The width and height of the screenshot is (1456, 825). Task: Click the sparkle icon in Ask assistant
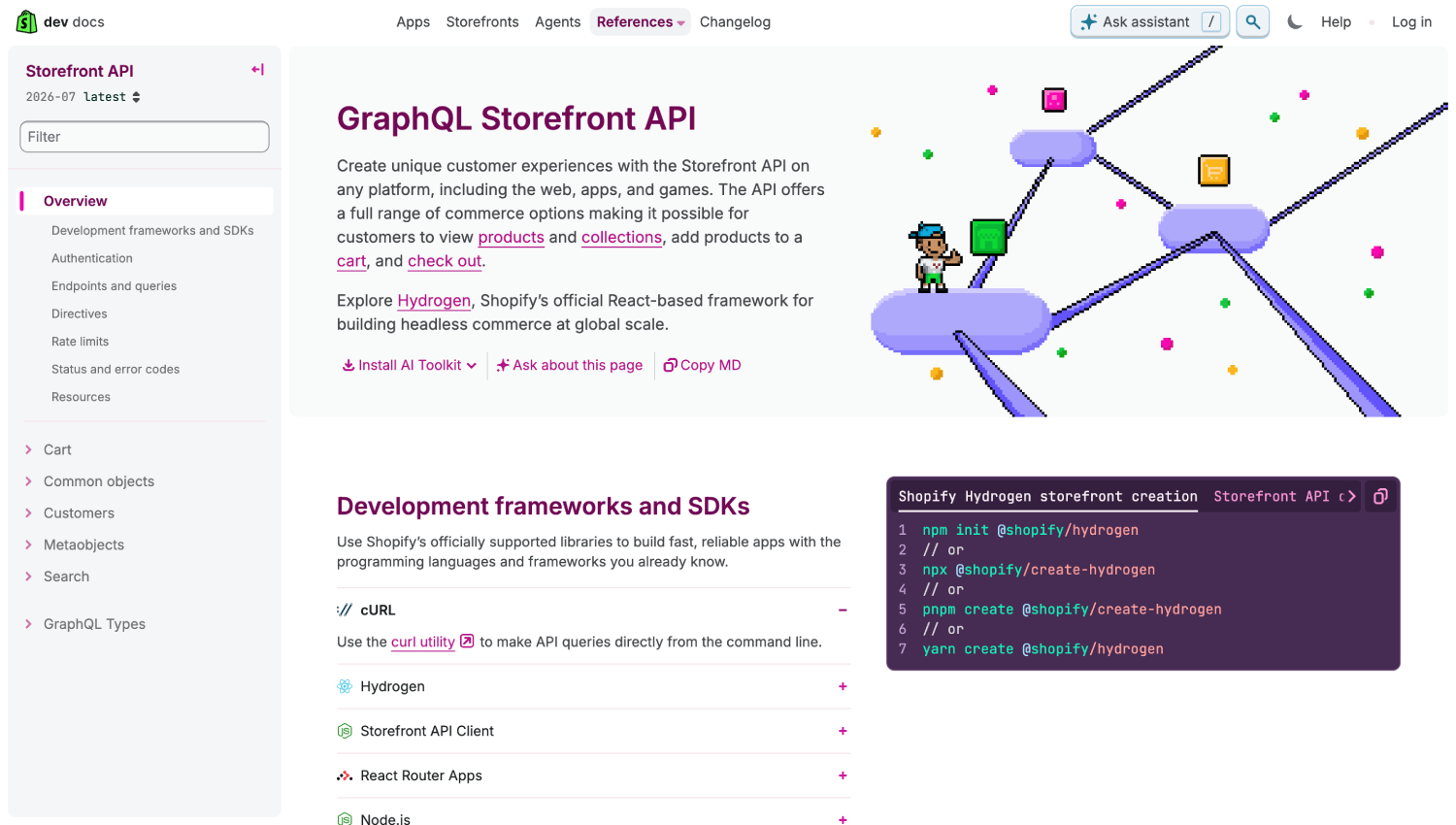click(1088, 21)
